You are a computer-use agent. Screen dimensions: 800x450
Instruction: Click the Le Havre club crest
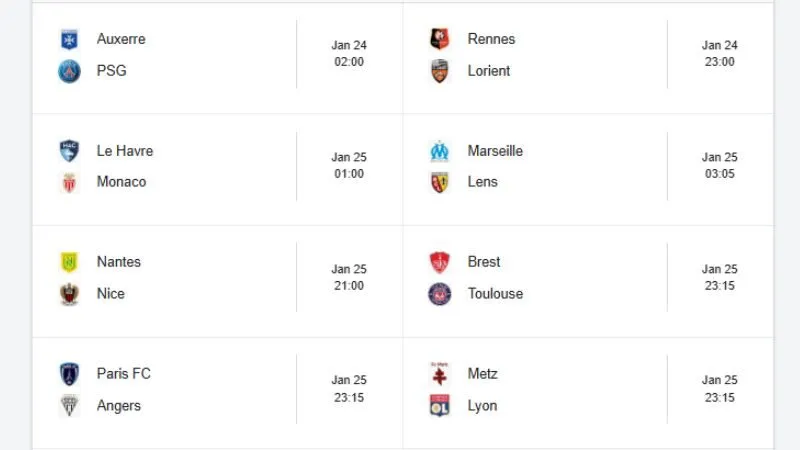click(x=69, y=151)
